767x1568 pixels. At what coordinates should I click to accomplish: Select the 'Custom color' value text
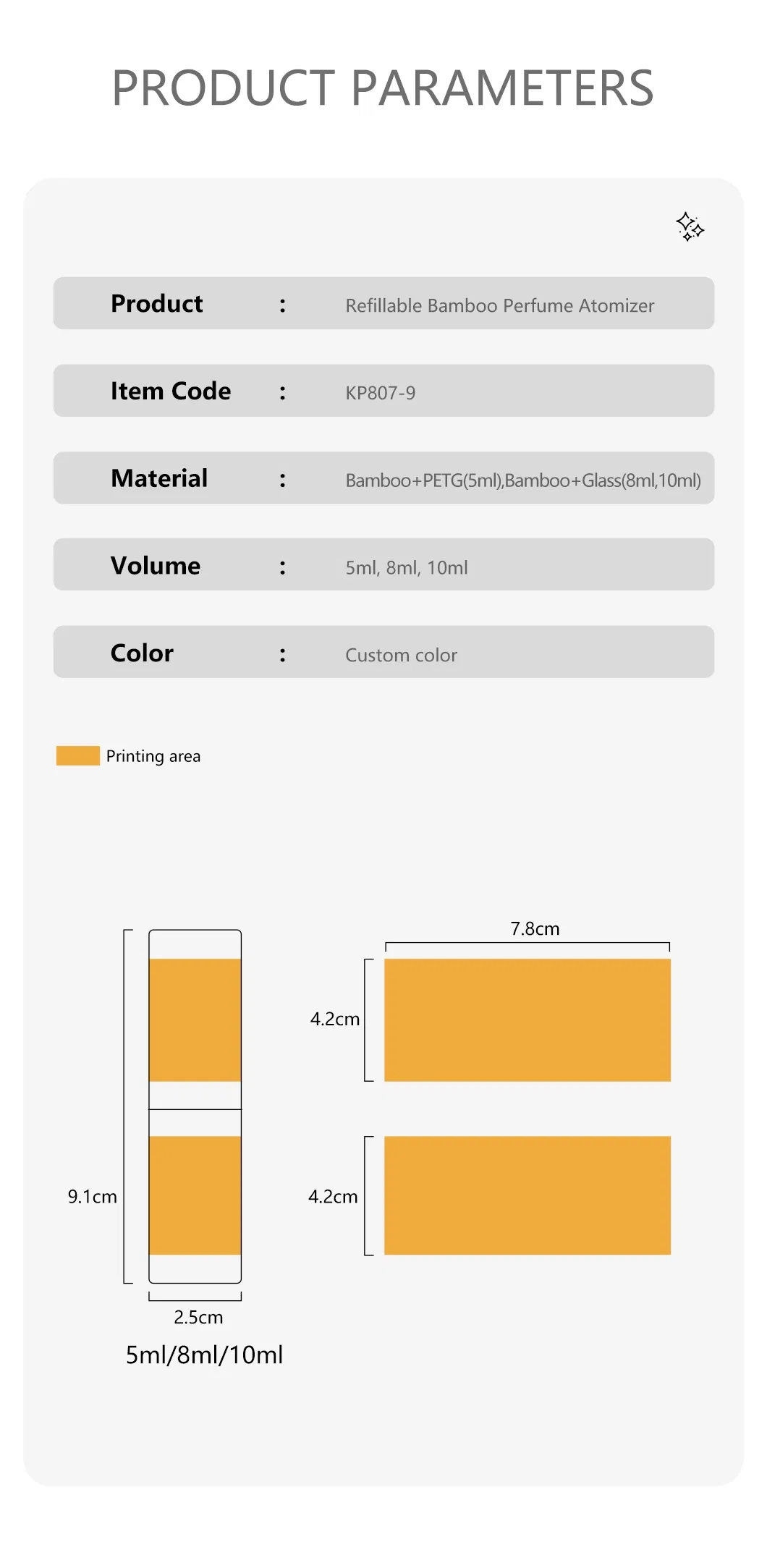click(x=401, y=656)
